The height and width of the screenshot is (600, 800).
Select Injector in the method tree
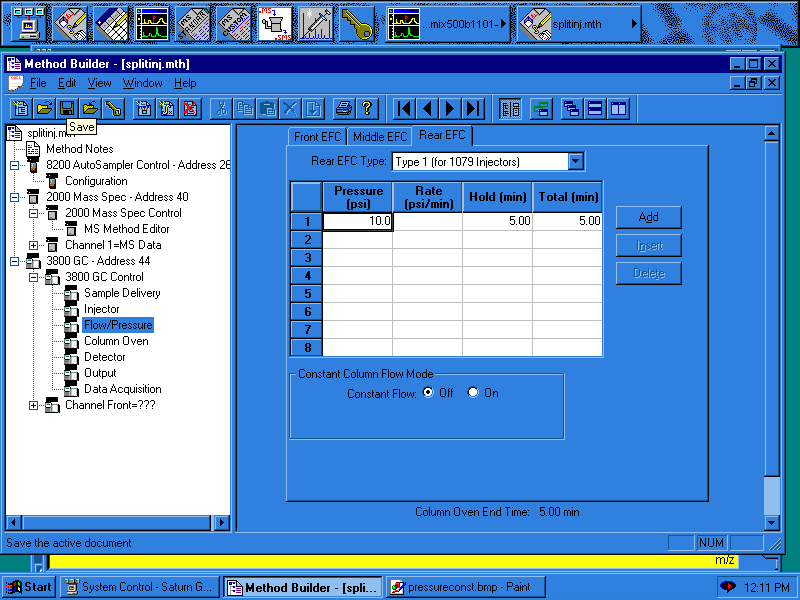[102, 309]
